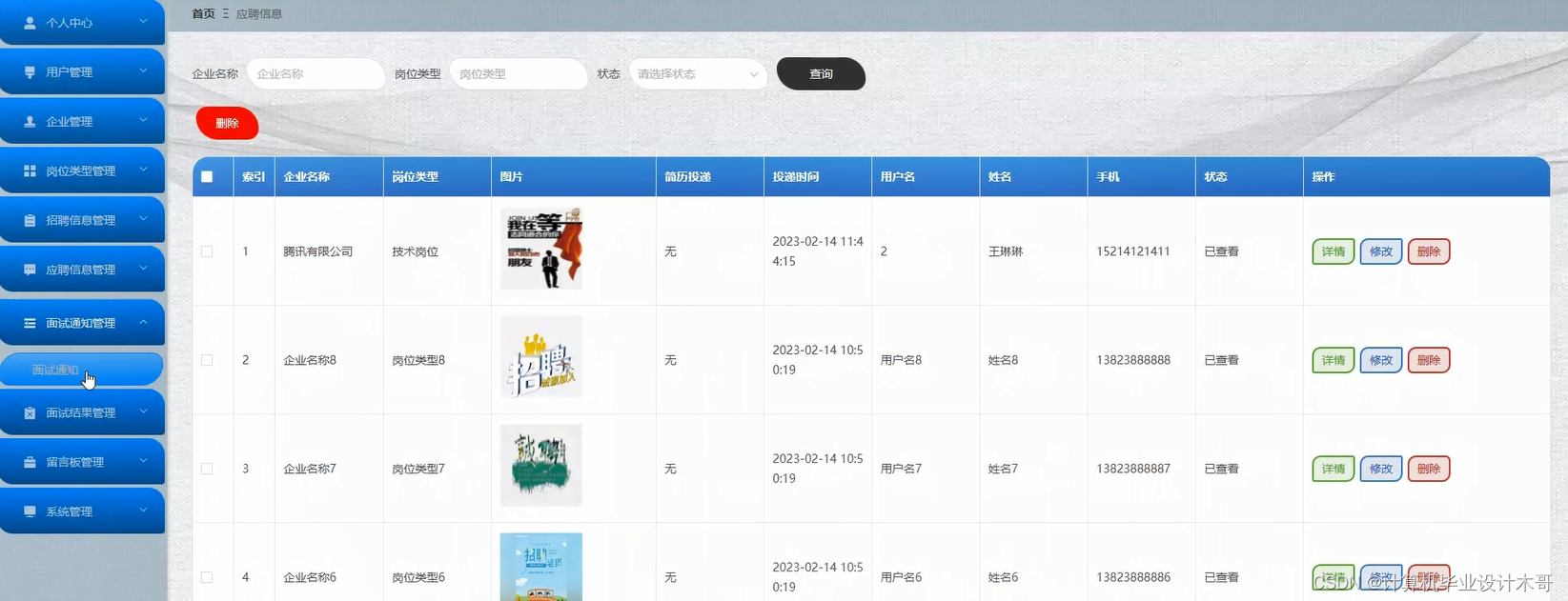Image resolution: width=1568 pixels, height=601 pixels.
Task: Expand 岗位类型管理 menu chevron
Action: (143, 170)
